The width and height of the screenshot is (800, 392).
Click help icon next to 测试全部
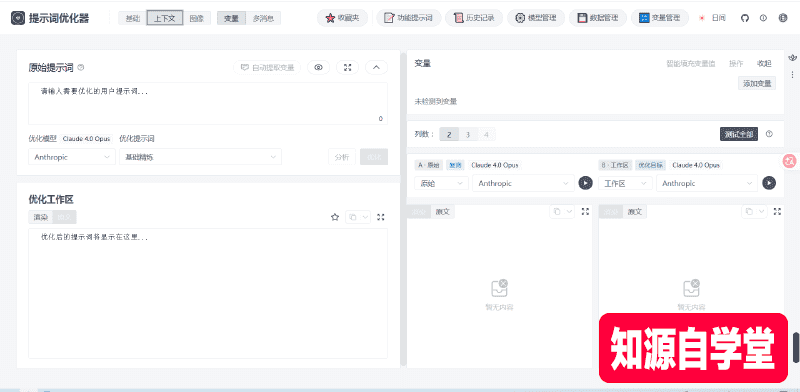pyautogui.click(x=769, y=134)
